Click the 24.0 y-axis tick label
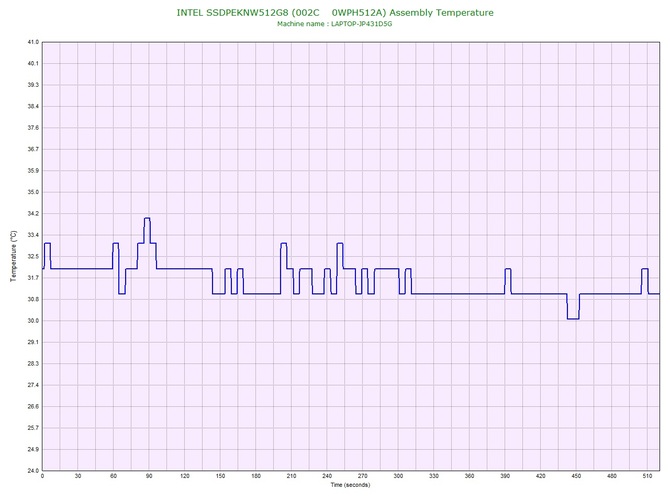This screenshot has height=502, width=670. [x=33, y=470]
